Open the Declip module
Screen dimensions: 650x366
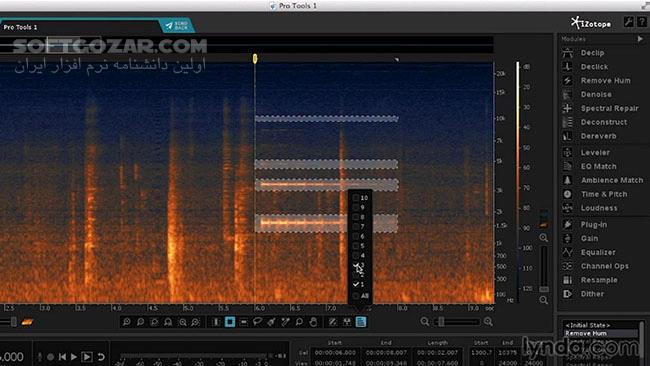(592, 53)
